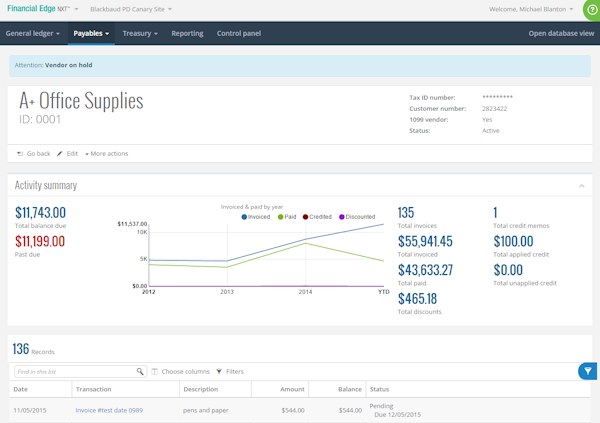
Task: Open the Control panel tab
Action: [239, 33]
